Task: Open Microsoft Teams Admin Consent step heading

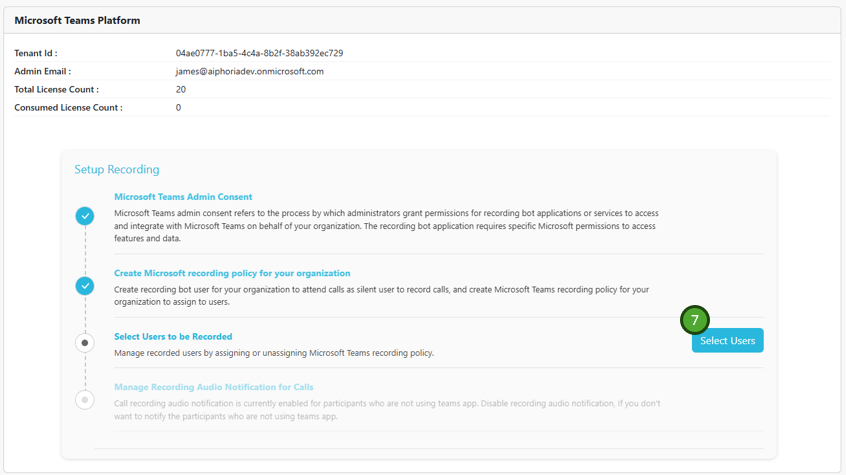Action: [x=183, y=197]
